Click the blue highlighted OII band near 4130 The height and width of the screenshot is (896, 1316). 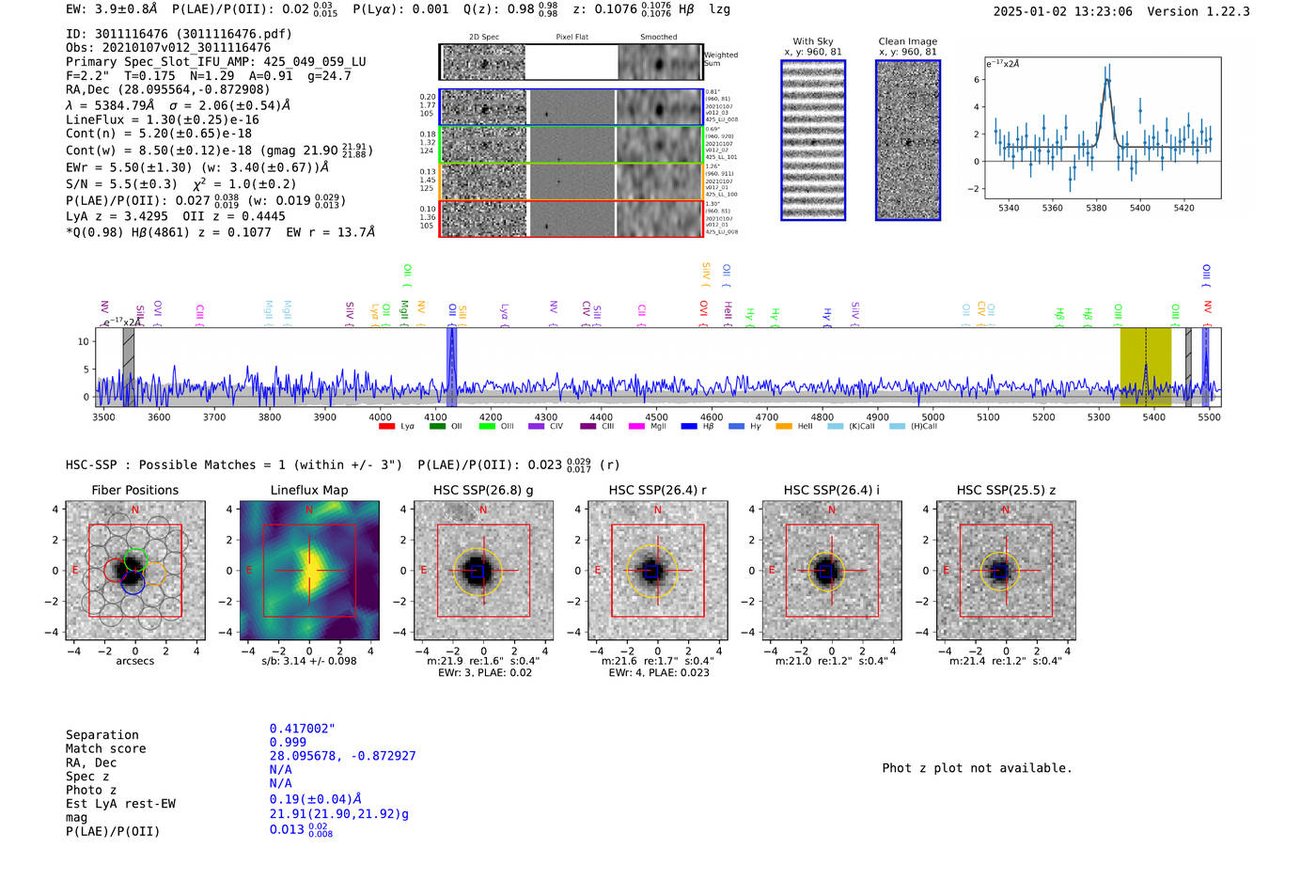pos(451,368)
